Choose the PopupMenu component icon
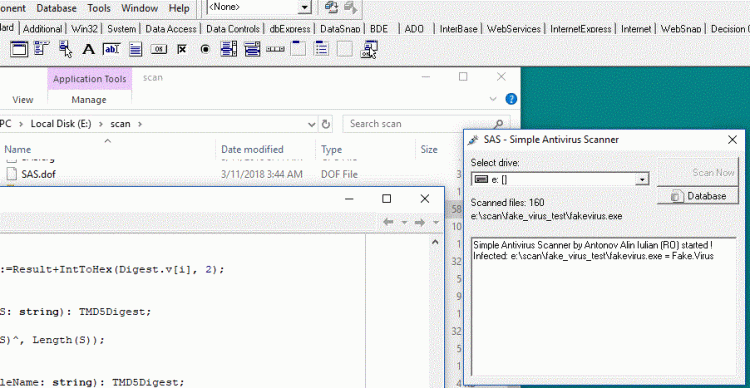 (x=65, y=49)
